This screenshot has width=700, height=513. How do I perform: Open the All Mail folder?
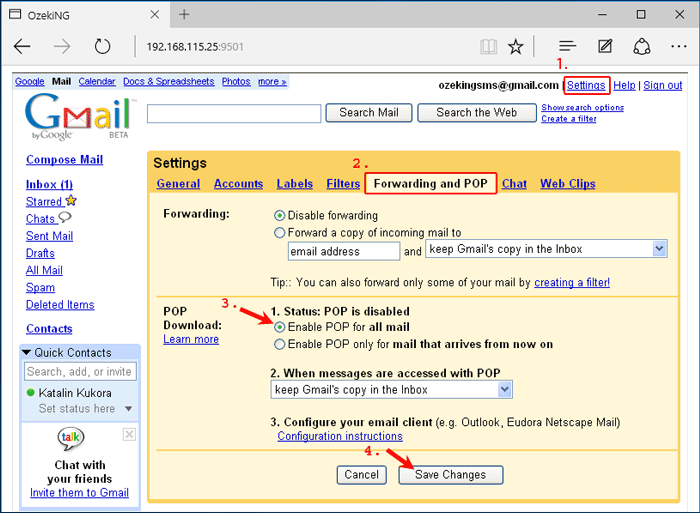(x=44, y=270)
